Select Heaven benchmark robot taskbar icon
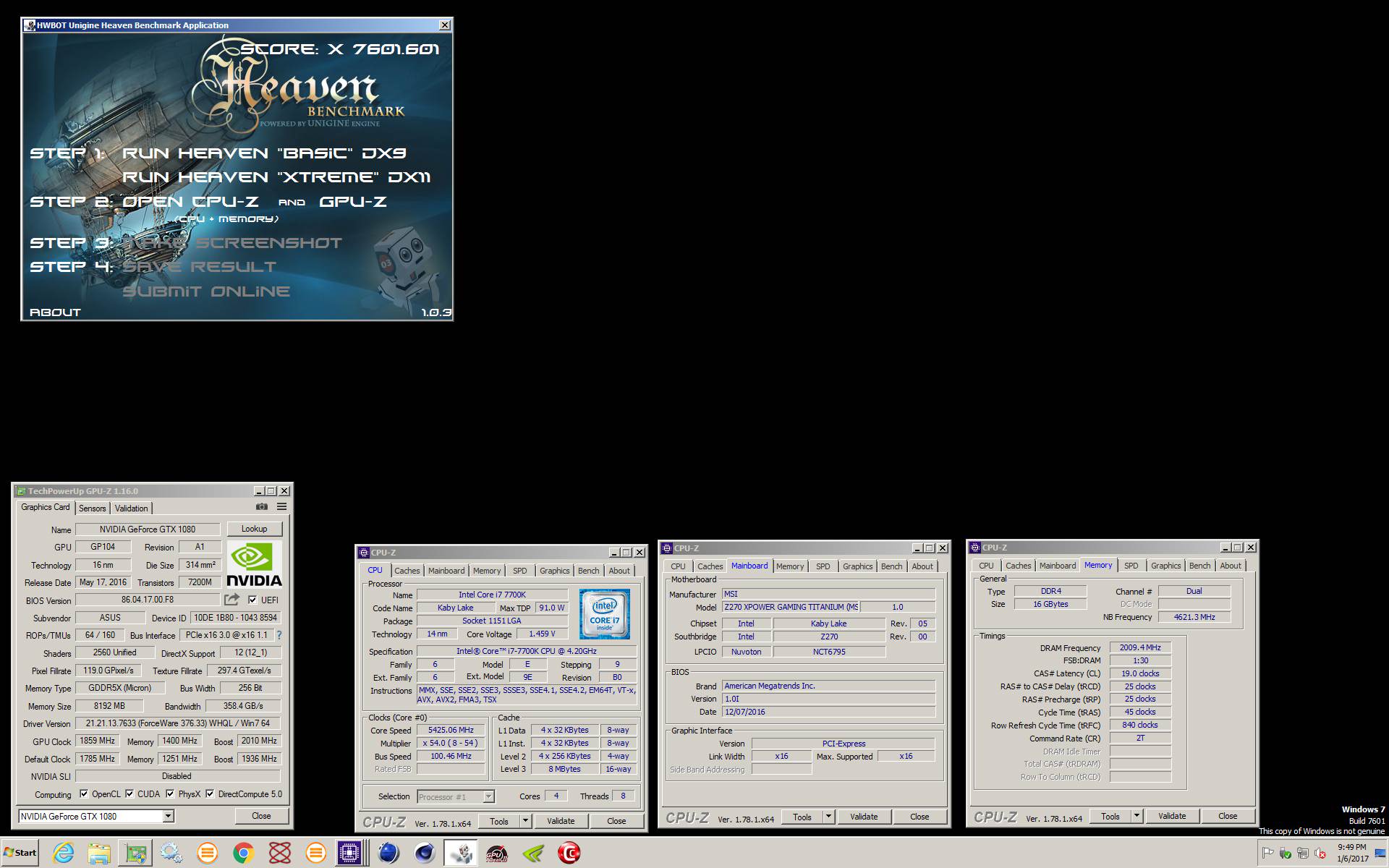Viewport: 1389px width, 868px height. pos(461,853)
